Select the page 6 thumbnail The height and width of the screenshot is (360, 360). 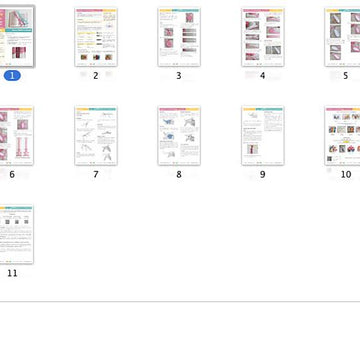click(16, 136)
